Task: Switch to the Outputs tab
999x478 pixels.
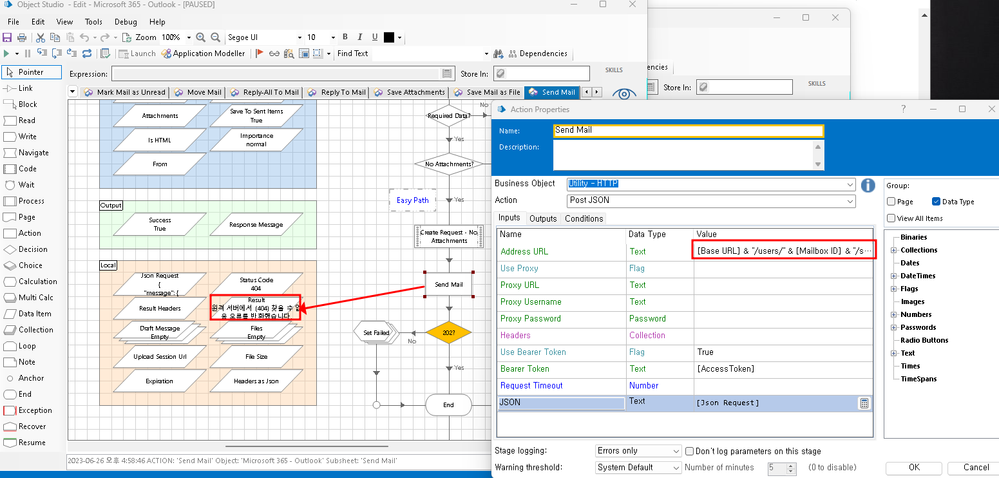Action: pyautogui.click(x=543, y=218)
